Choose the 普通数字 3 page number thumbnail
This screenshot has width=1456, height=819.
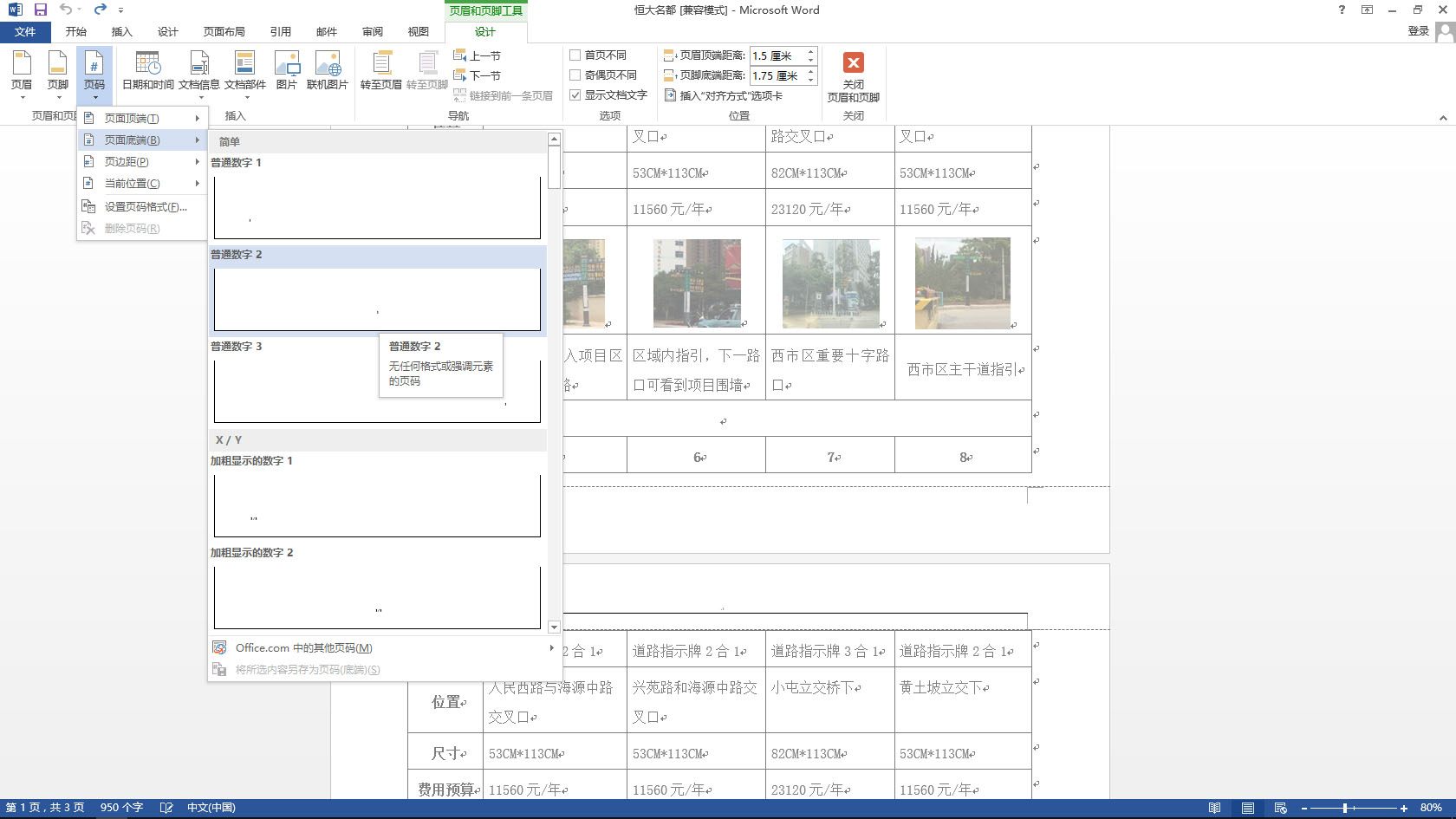[377, 391]
